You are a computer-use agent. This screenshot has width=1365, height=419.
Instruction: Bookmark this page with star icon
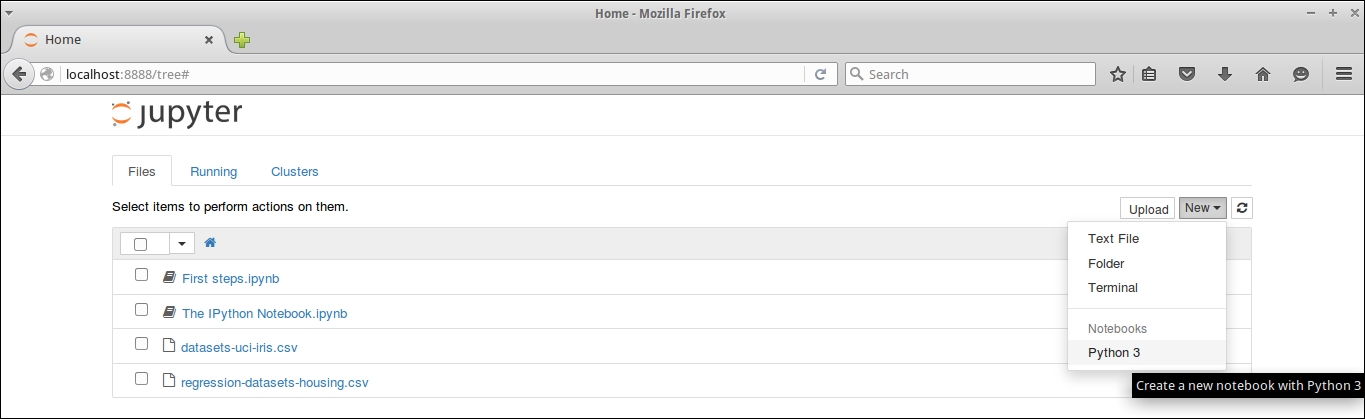(x=1118, y=74)
